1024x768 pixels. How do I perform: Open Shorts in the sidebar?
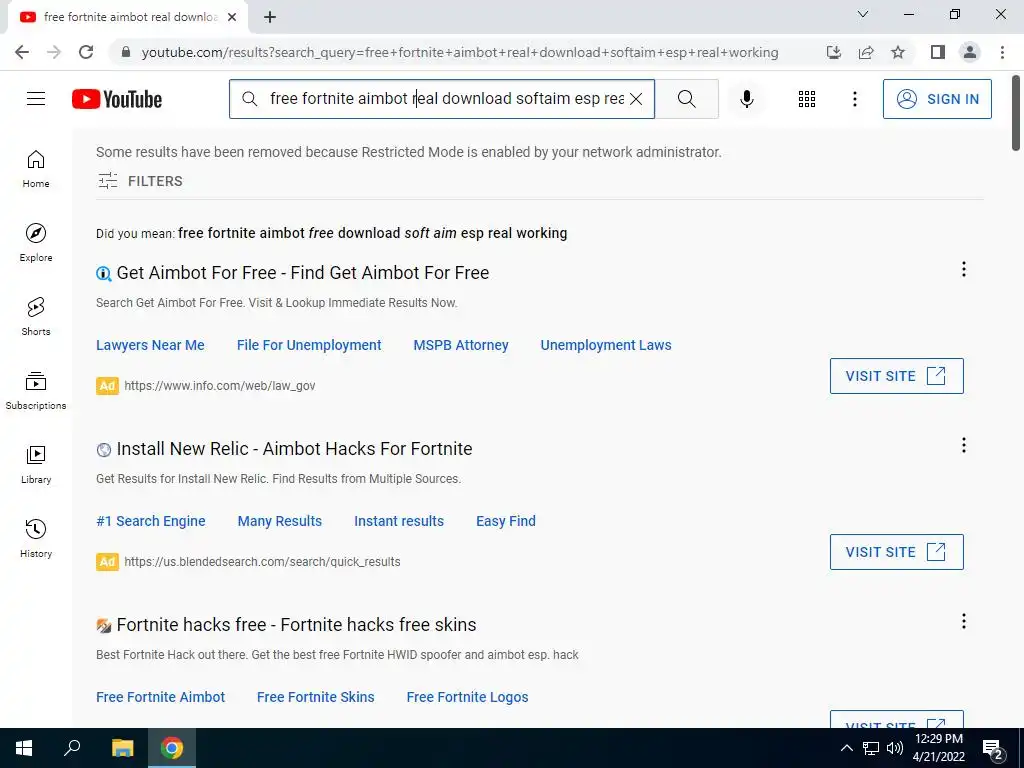tap(36, 316)
